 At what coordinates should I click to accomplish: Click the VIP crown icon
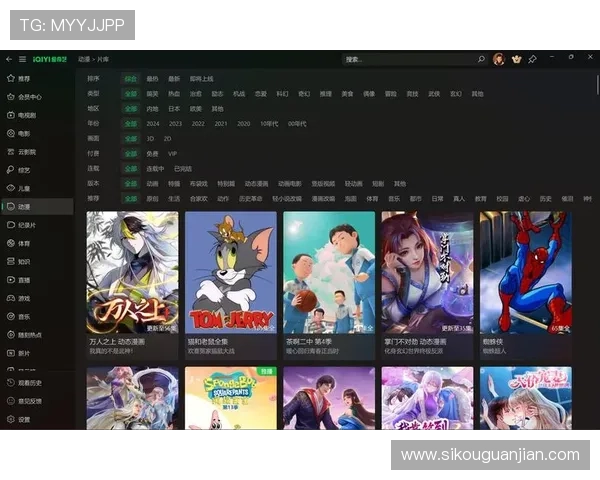point(516,59)
